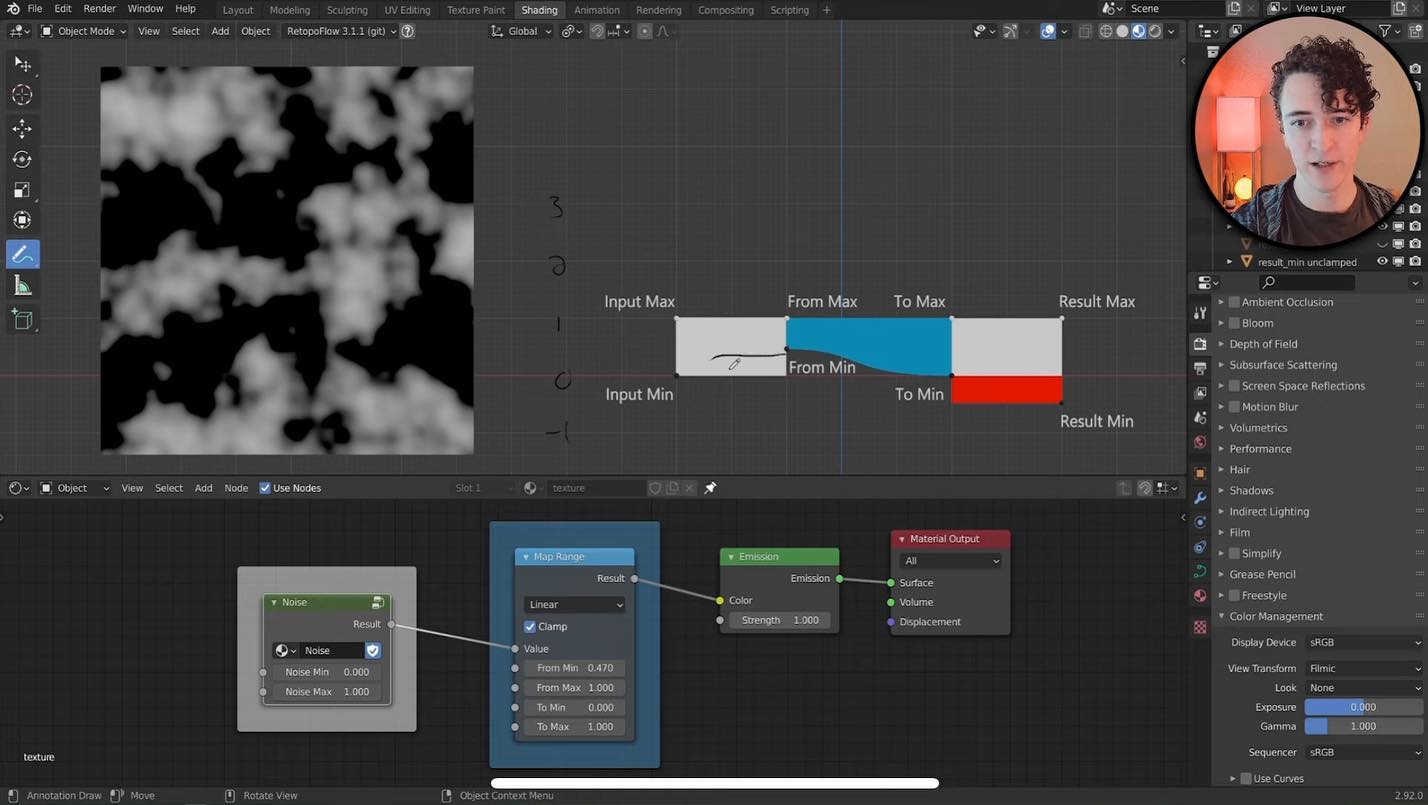
Task: Open the File menu
Action: click(35, 9)
